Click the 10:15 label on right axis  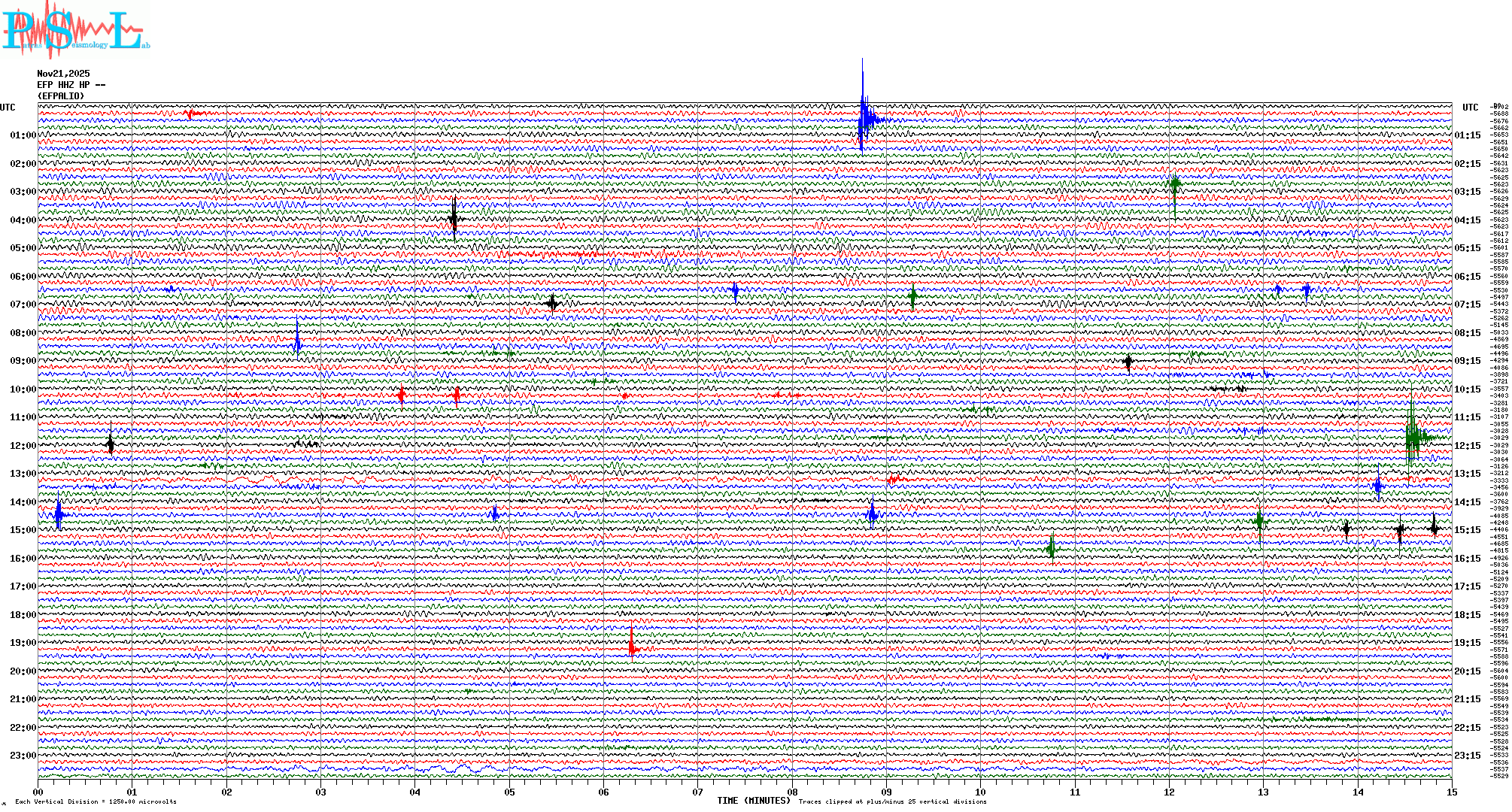click(1467, 389)
